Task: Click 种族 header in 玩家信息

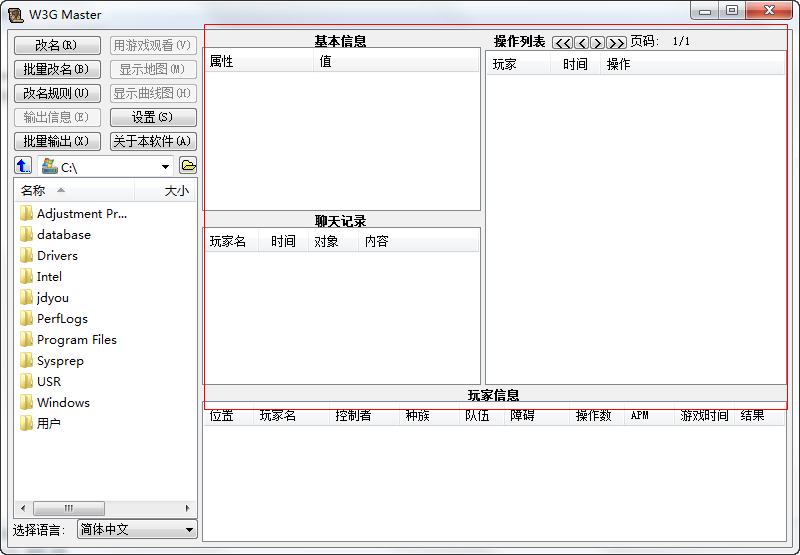Action: coord(429,416)
